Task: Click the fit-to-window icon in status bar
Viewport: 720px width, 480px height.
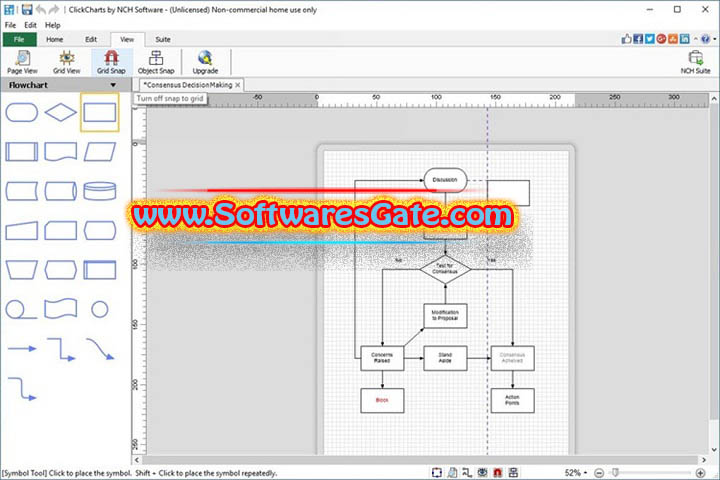Action: pos(437,473)
